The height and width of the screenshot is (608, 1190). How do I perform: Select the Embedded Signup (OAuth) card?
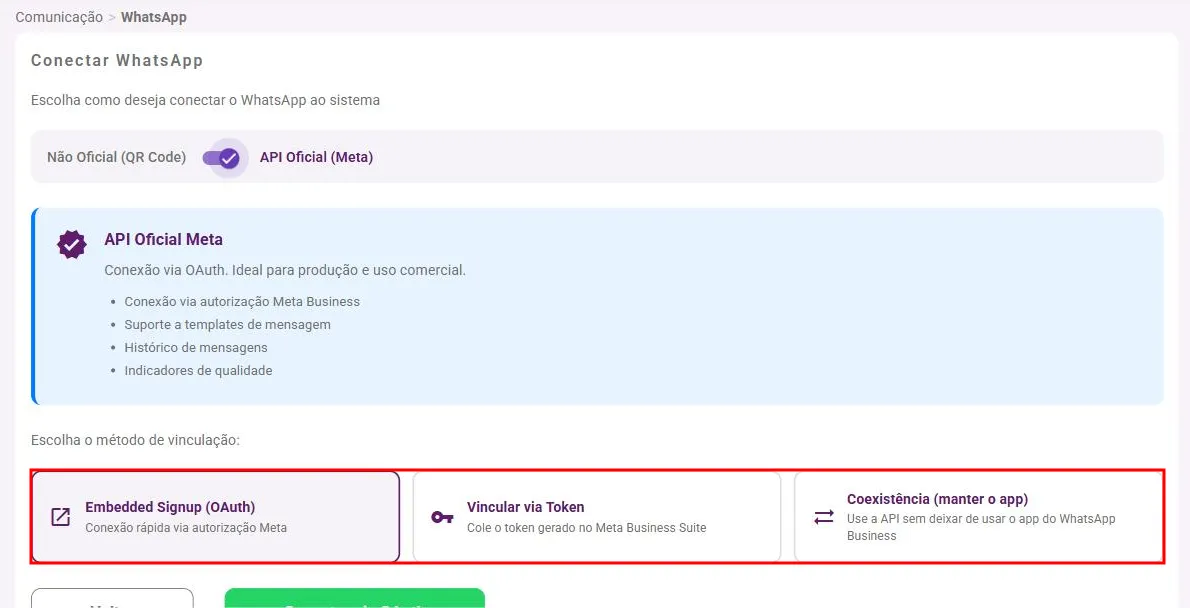tap(216, 517)
